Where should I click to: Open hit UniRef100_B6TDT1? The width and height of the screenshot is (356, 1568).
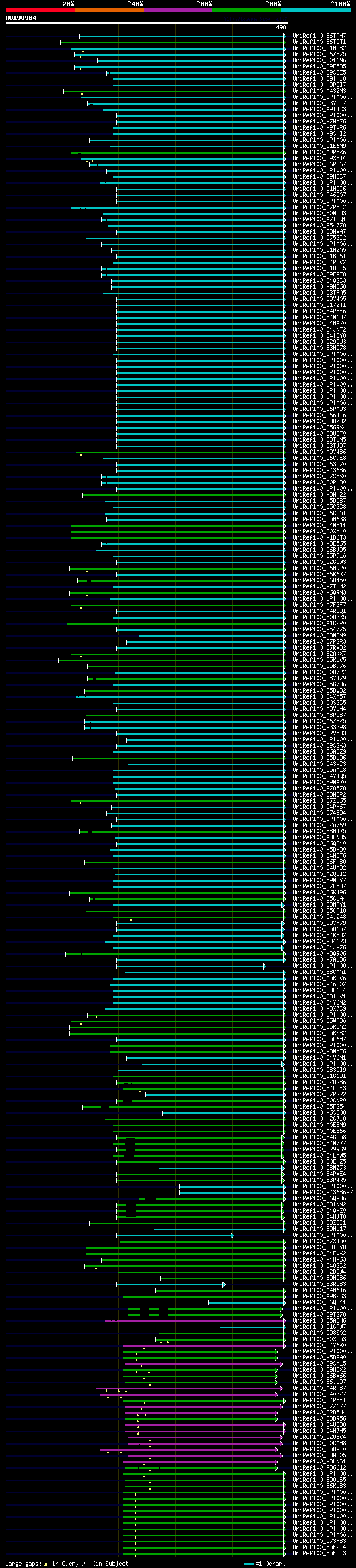319,42
